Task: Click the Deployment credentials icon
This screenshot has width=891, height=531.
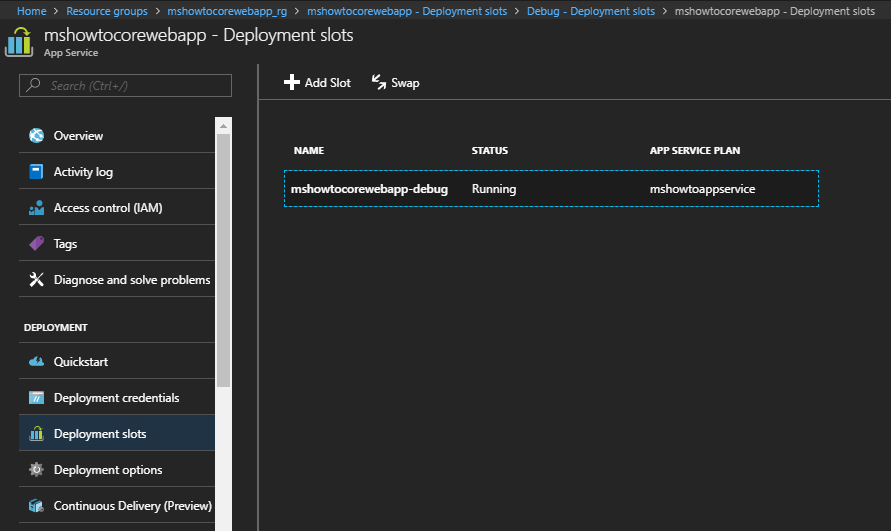Action: point(36,397)
